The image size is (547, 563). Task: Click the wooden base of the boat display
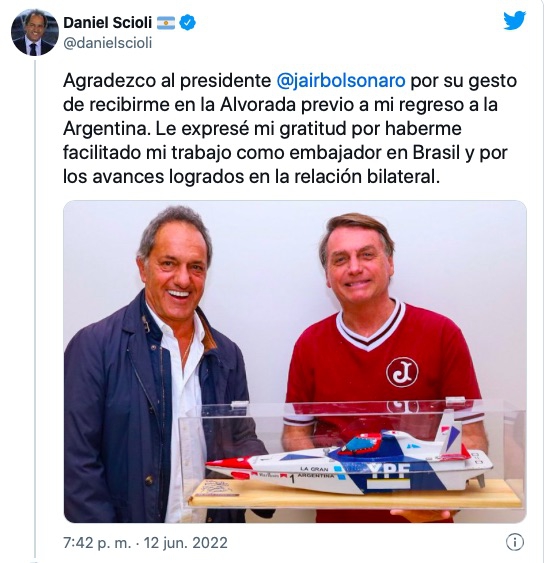click(356, 495)
